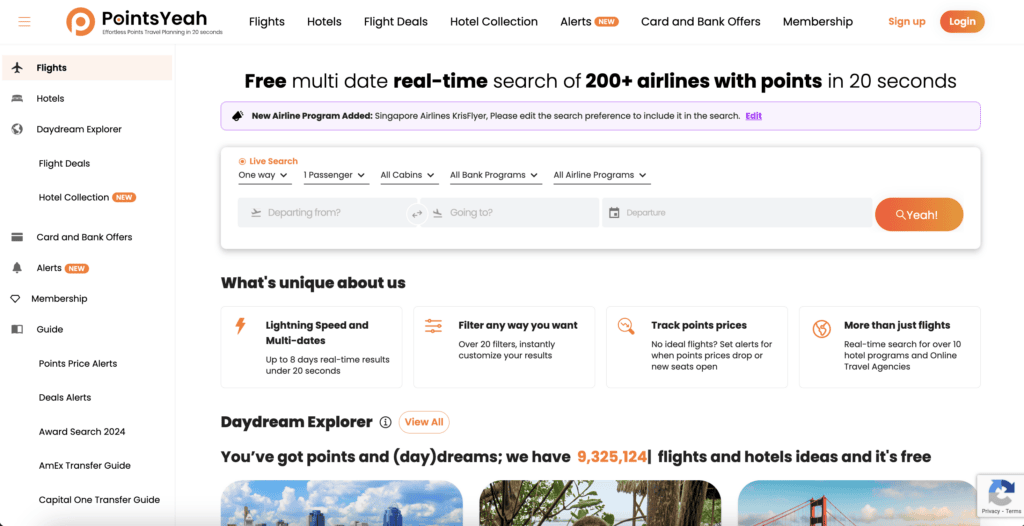Image resolution: width=1024 pixels, height=526 pixels.
Task: Swap departure and destination airports icon
Action: point(417,213)
